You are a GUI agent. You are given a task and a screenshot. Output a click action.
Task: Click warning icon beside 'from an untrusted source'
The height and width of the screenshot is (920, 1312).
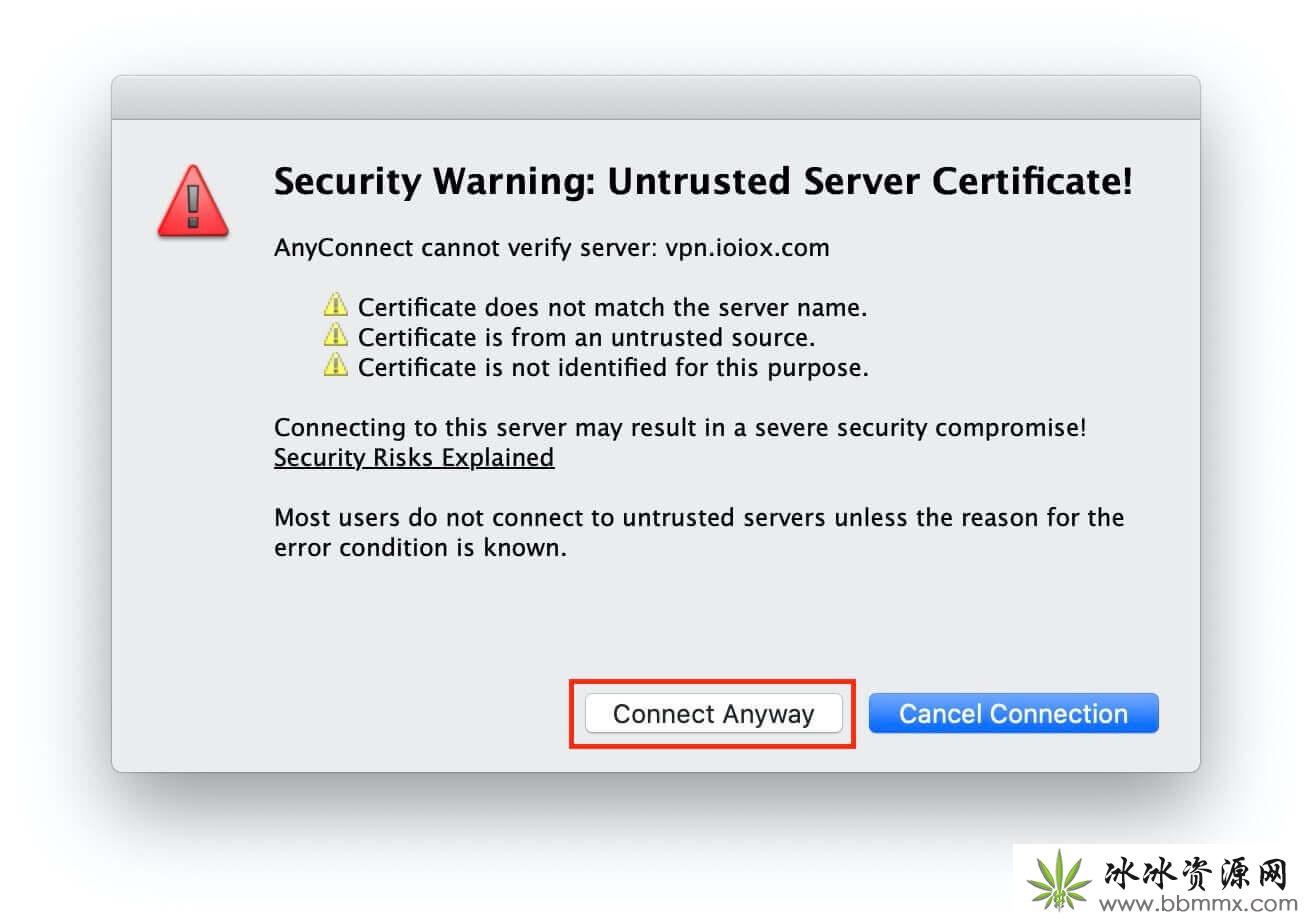click(x=336, y=335)
